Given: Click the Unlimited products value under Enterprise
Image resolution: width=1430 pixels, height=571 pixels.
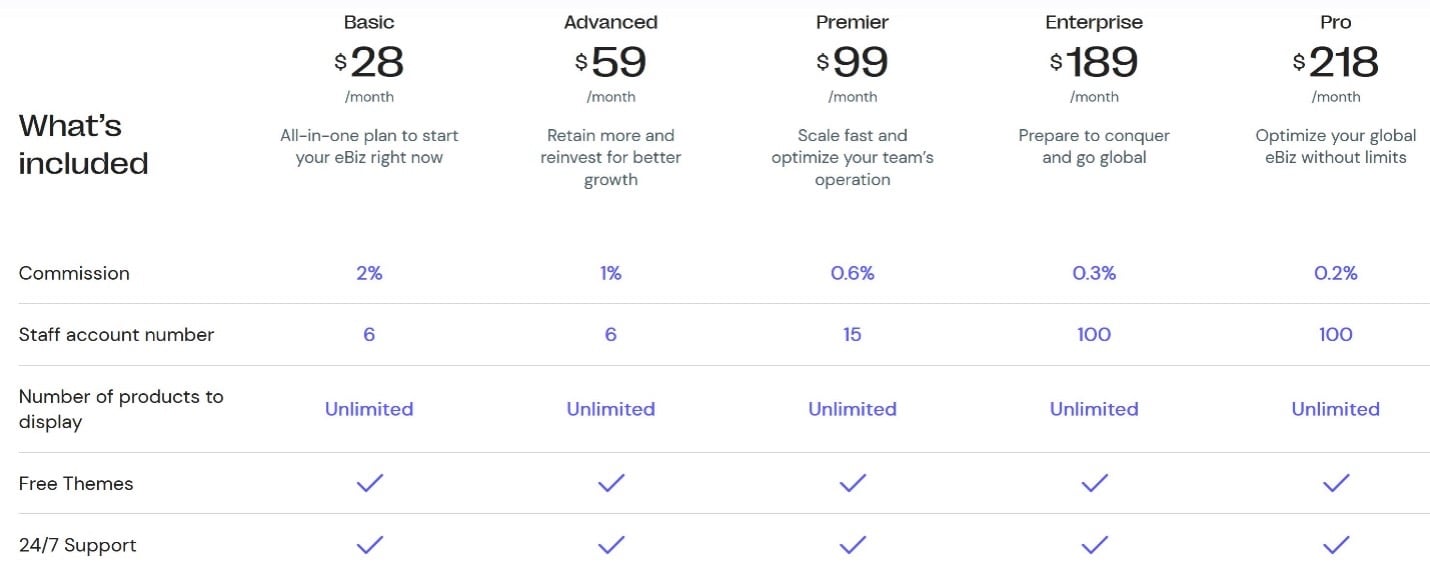Looking at the screenshot, I should [x=1094, y=409].
